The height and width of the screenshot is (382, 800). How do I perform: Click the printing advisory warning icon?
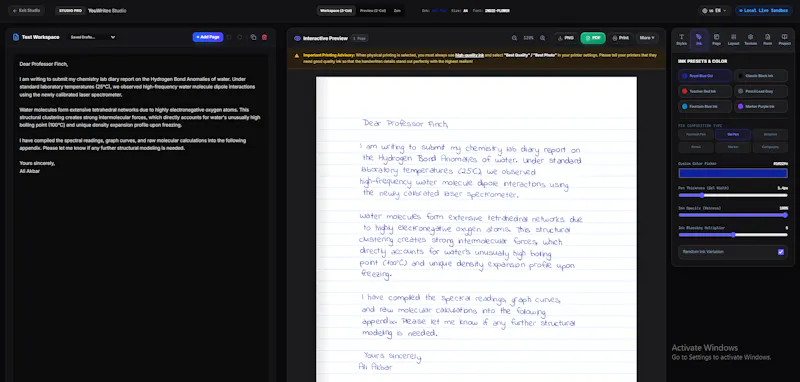(x=297, y=55)
